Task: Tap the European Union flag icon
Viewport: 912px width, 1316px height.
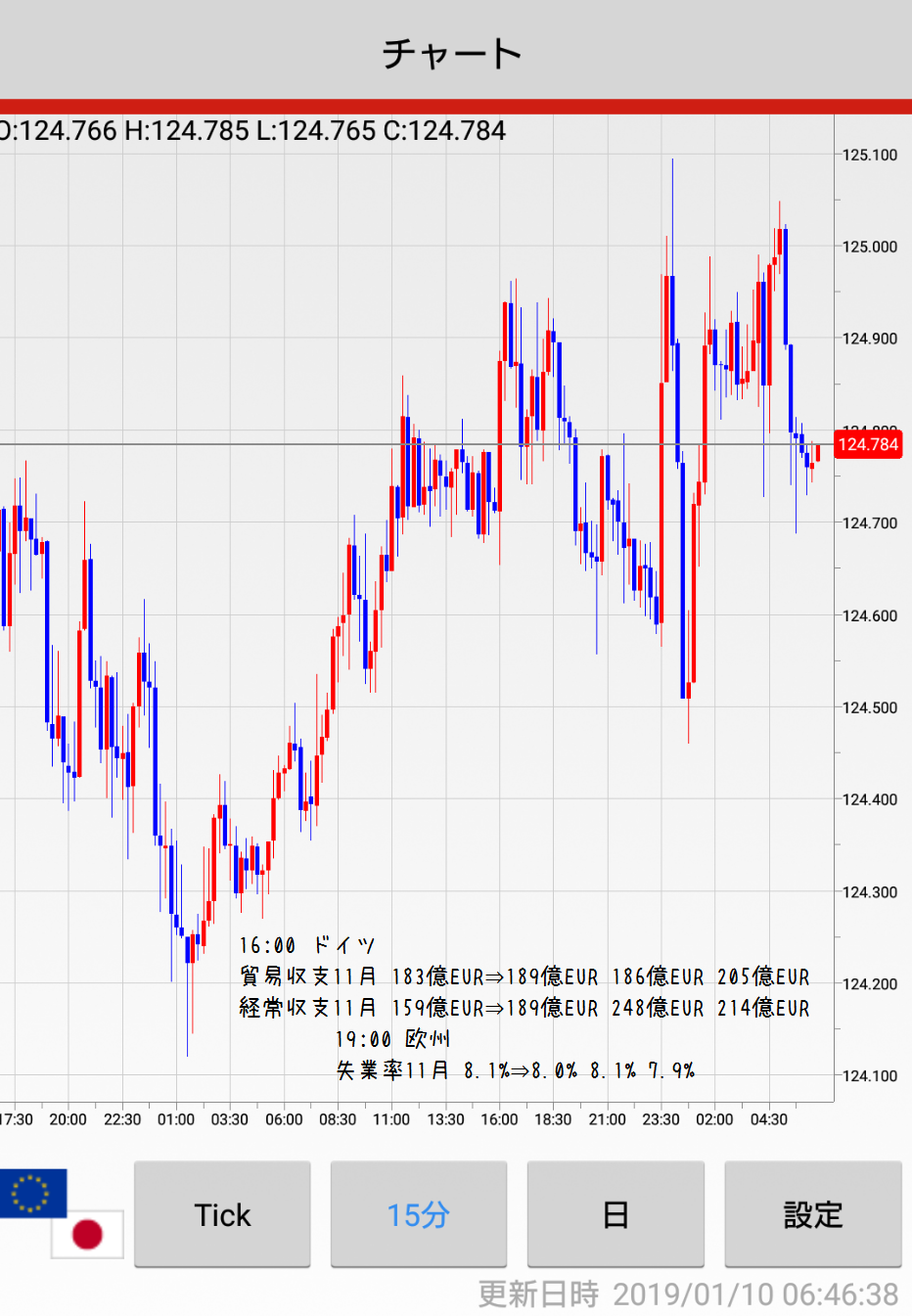Action: [32, 1192]
